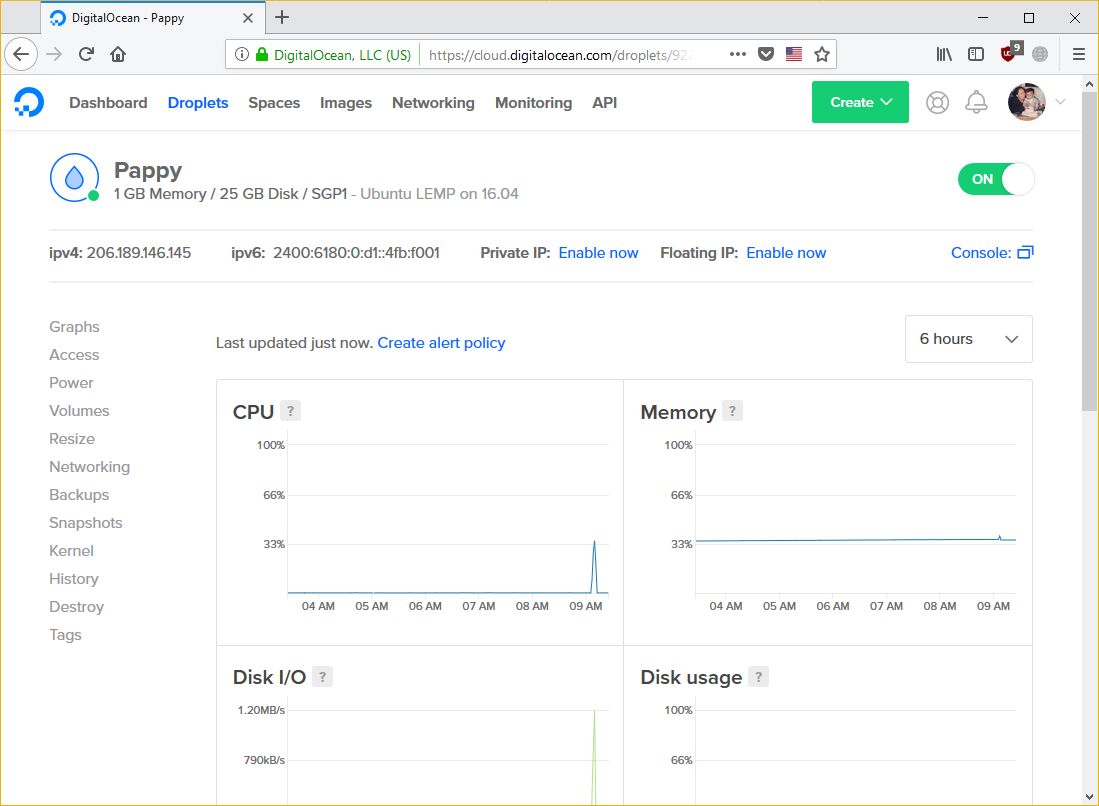
Task: Click the Pappy droplet icon
Action: click(x=74, y=178)
